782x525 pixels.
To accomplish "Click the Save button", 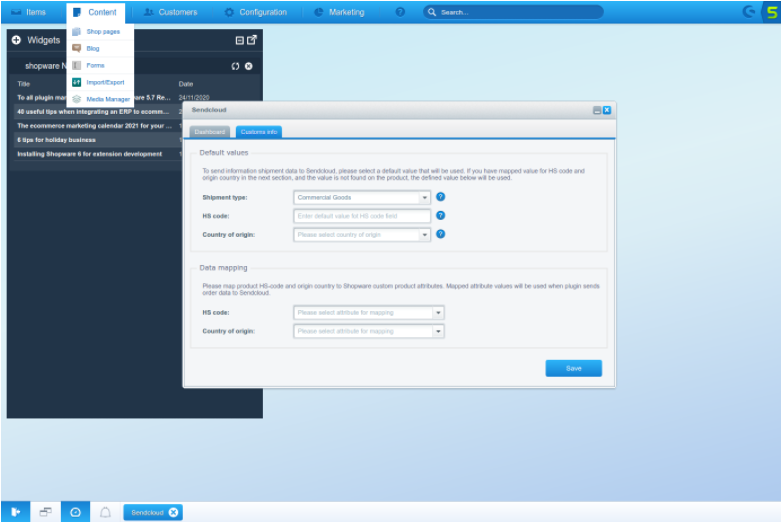I will click(574, 368).
